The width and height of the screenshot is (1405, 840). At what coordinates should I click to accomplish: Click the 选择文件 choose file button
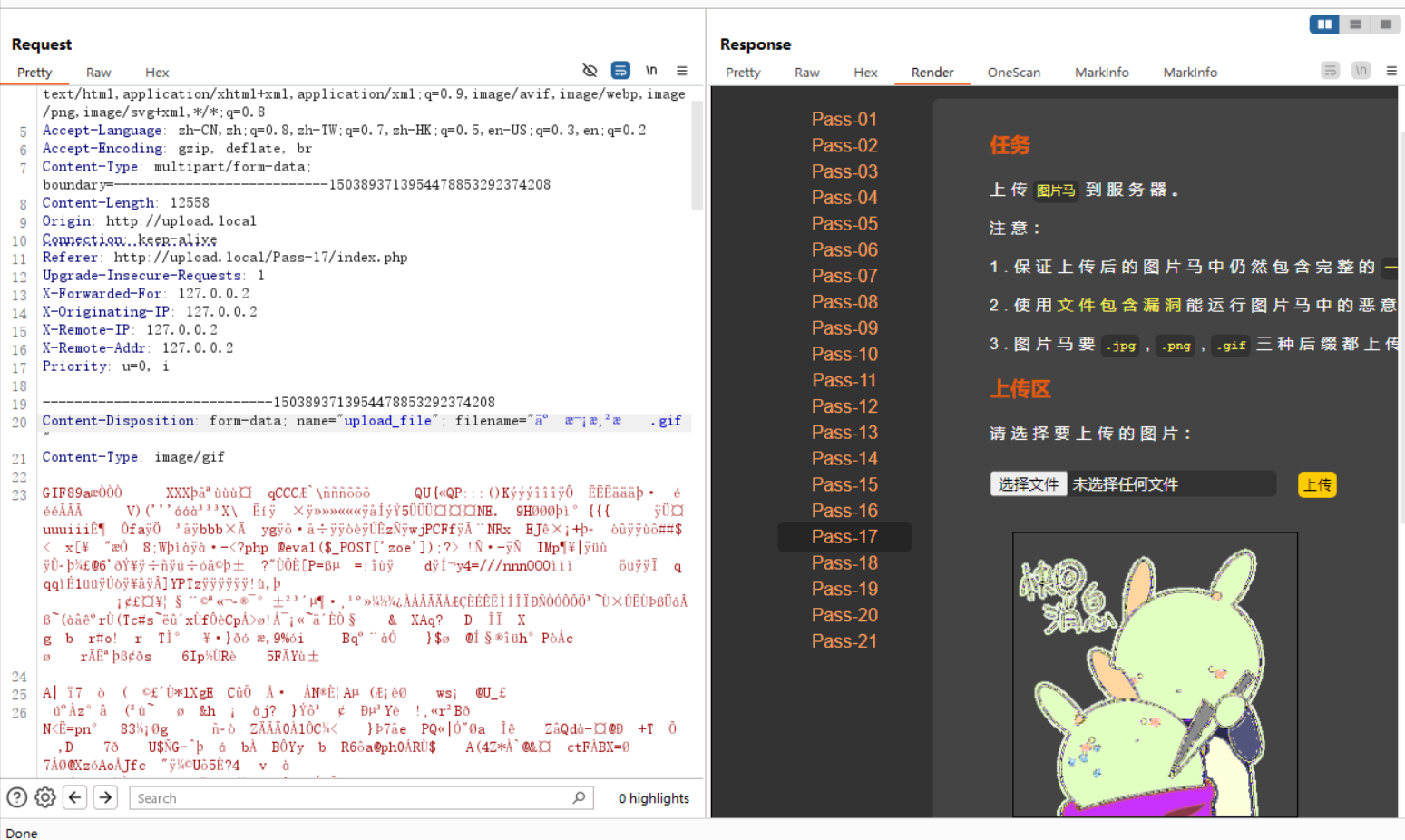point(1028,484)
